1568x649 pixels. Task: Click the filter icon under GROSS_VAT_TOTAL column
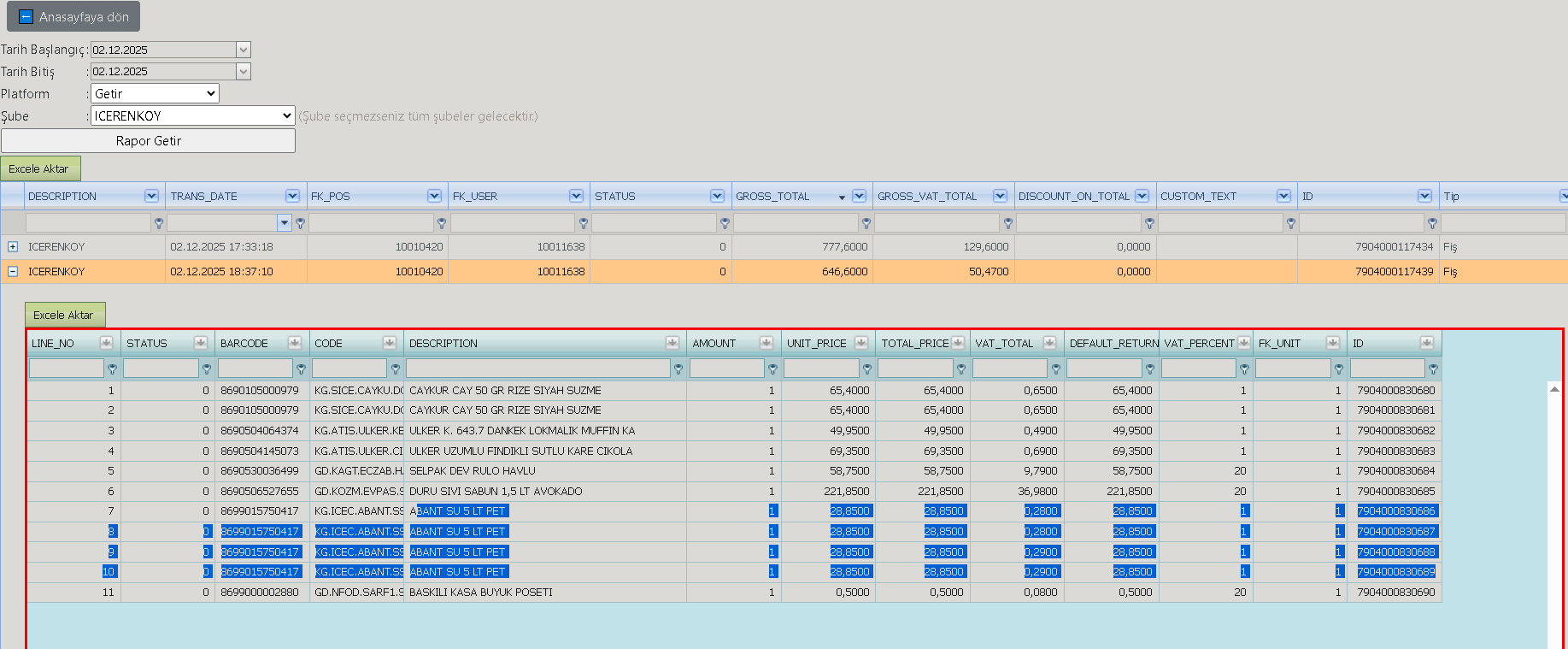click(1008, 223)
